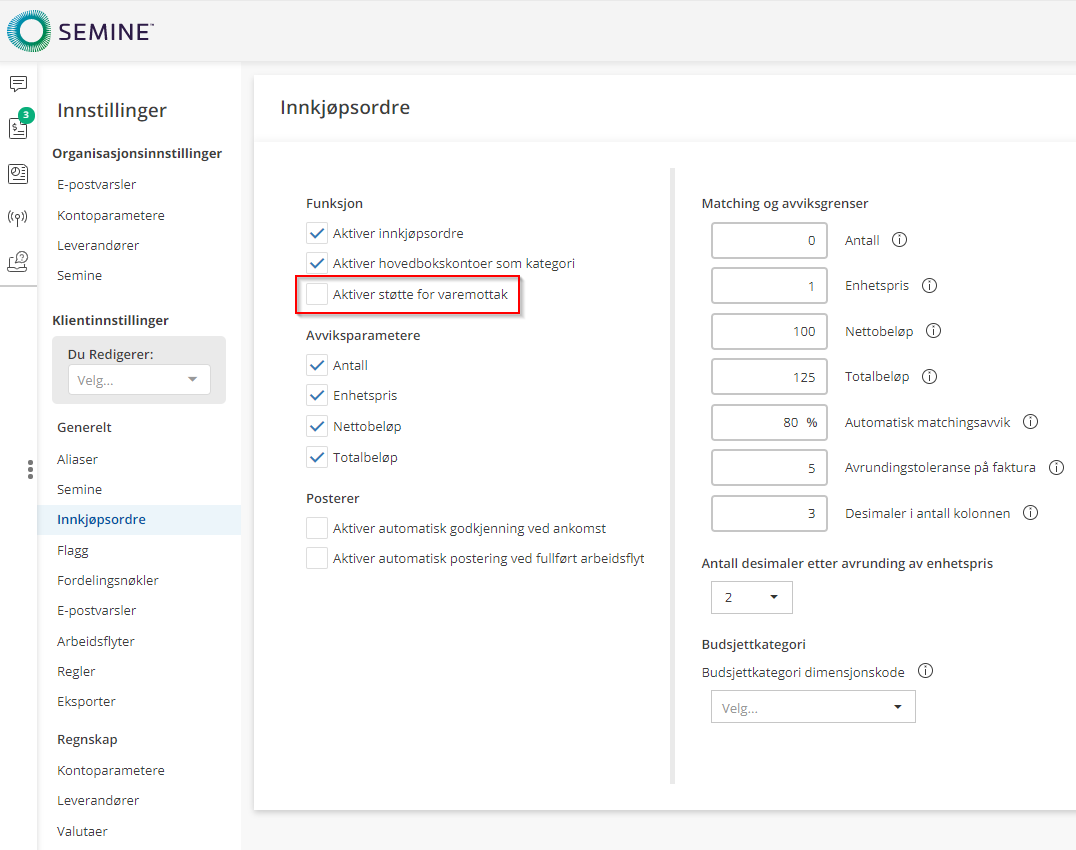Image resolution: width=1076 pixels, height=850 pixels.
Task: Select Fordelingsnøkler in the settings menu
Action: point(108,580)
